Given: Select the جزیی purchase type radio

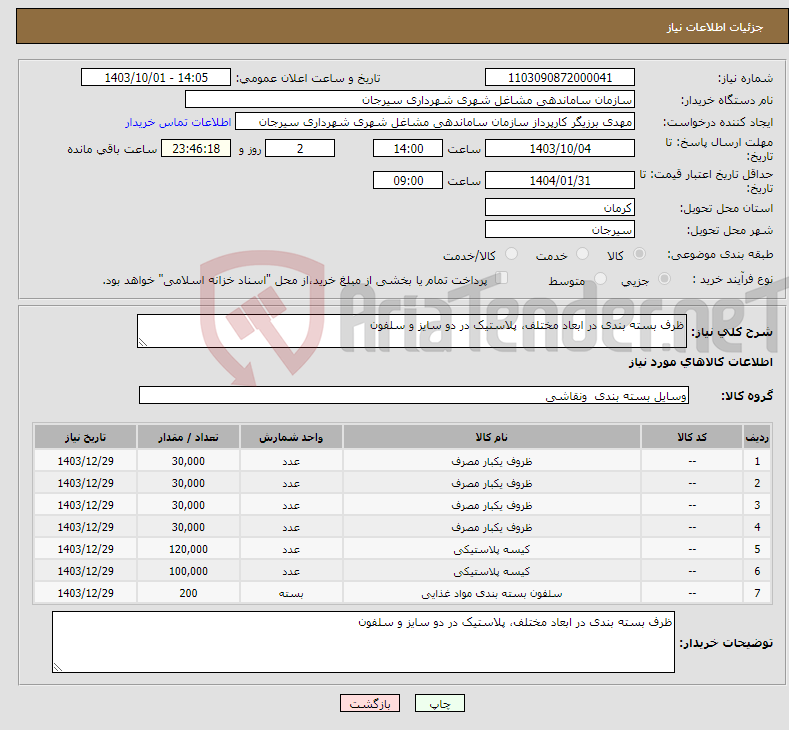Looking at the screenshot, I should click(664, 278).
